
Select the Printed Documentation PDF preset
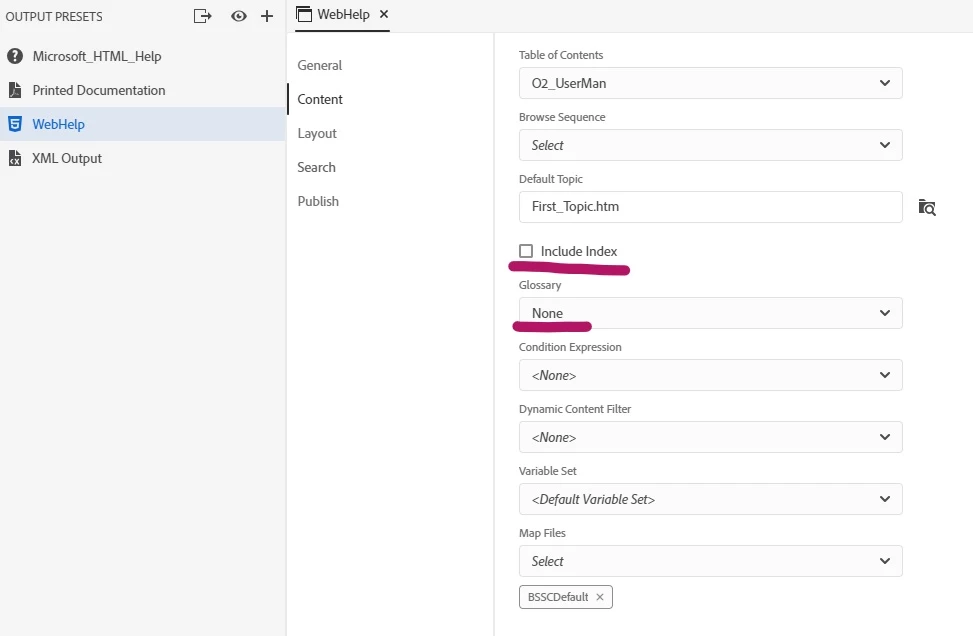[98, 90]
